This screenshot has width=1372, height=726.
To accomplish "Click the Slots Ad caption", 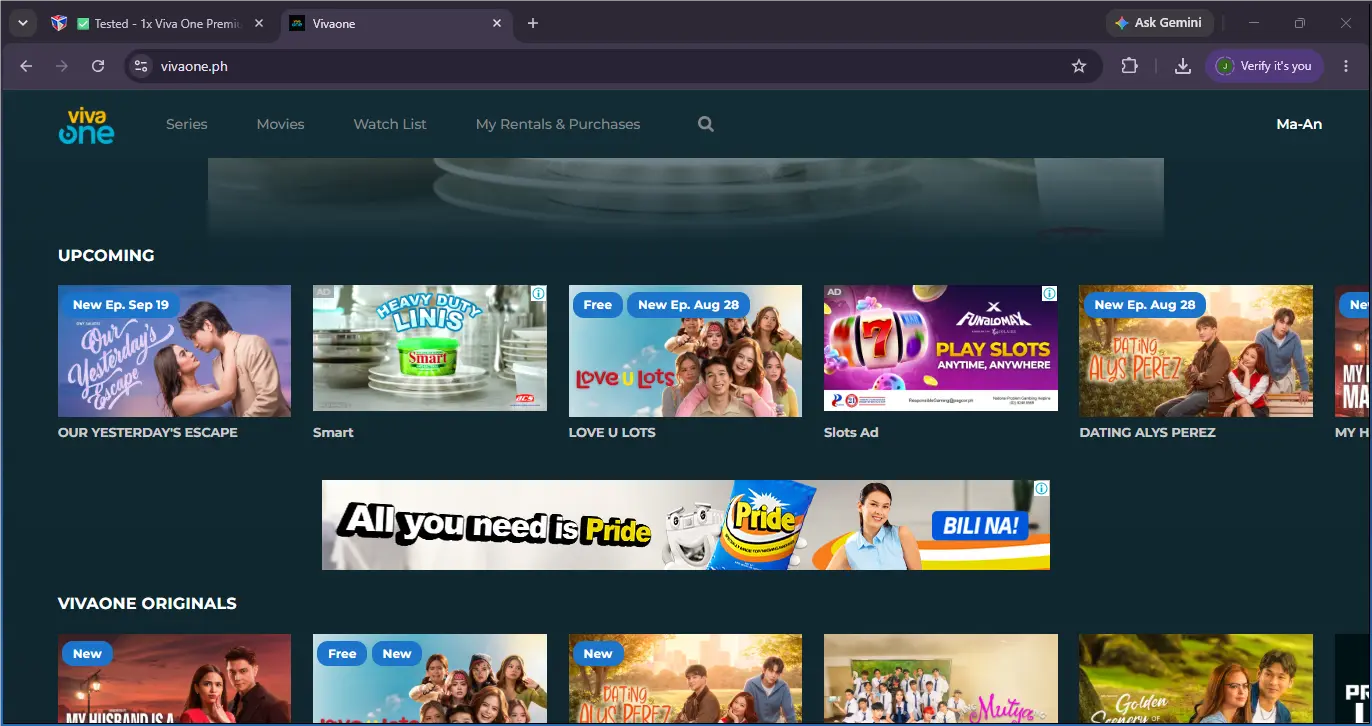I will point(851,433).
